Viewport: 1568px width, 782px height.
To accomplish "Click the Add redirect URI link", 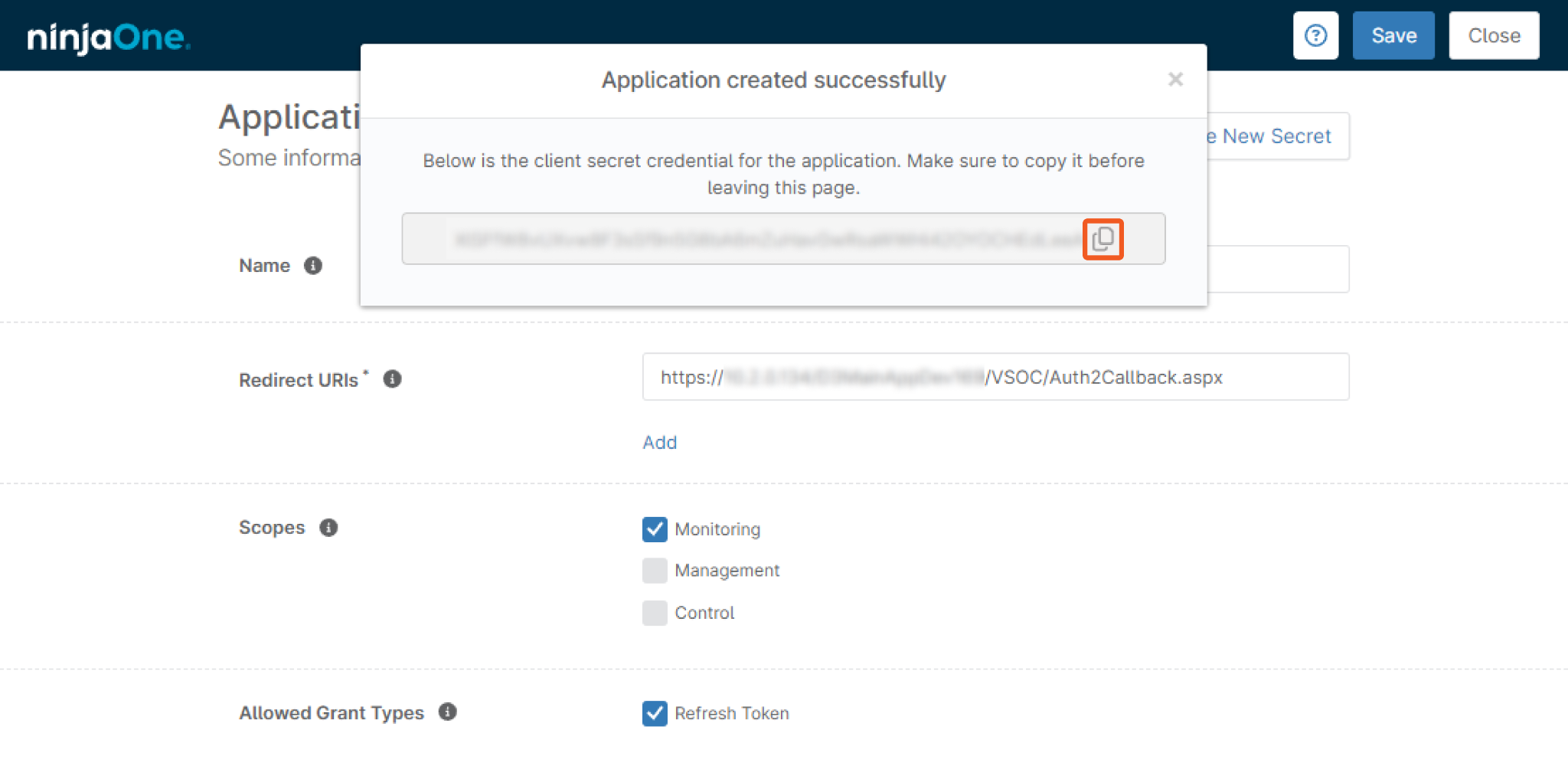I will click(659, 443).
